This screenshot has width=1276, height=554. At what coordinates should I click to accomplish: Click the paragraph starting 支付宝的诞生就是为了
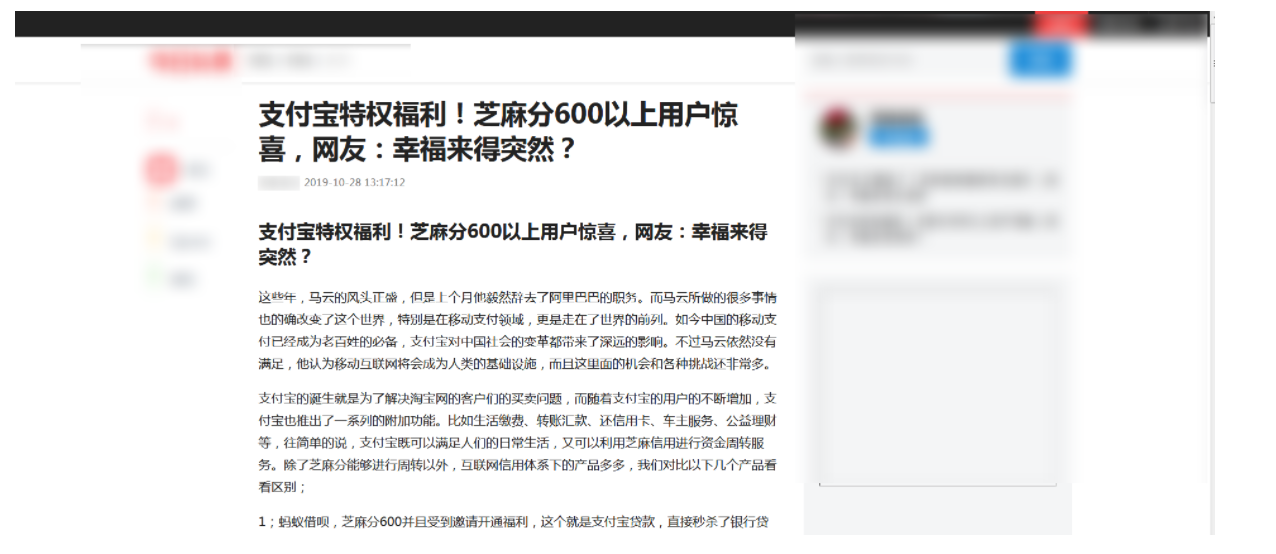518,442
